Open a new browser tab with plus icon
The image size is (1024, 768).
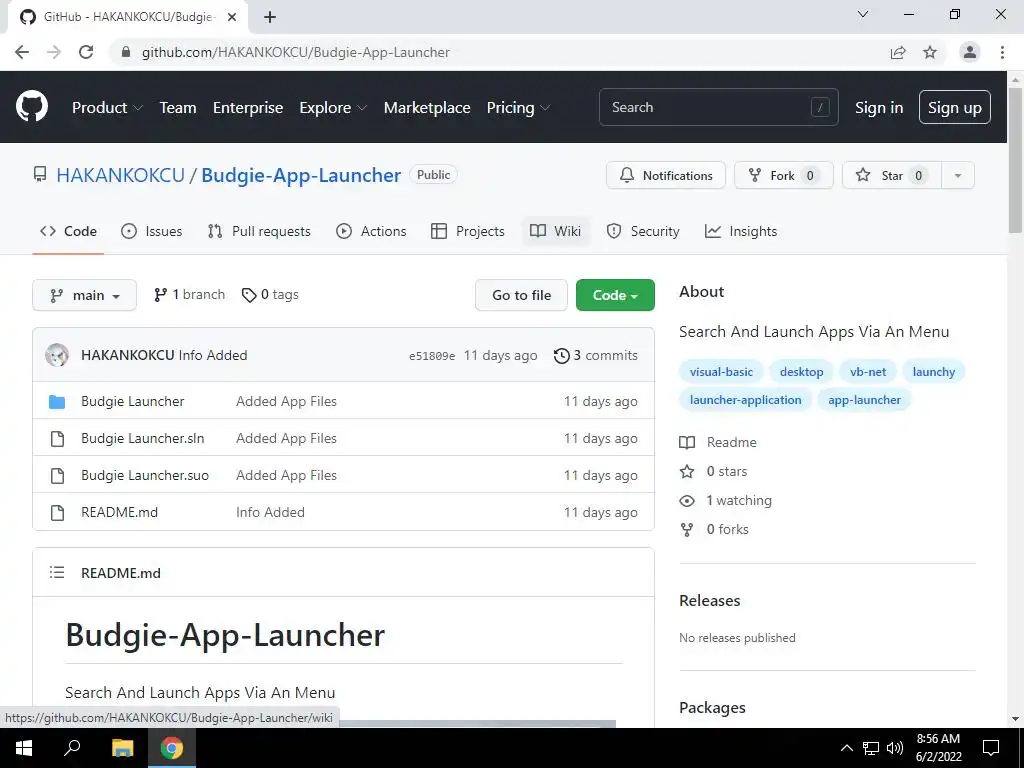(270, 17)
